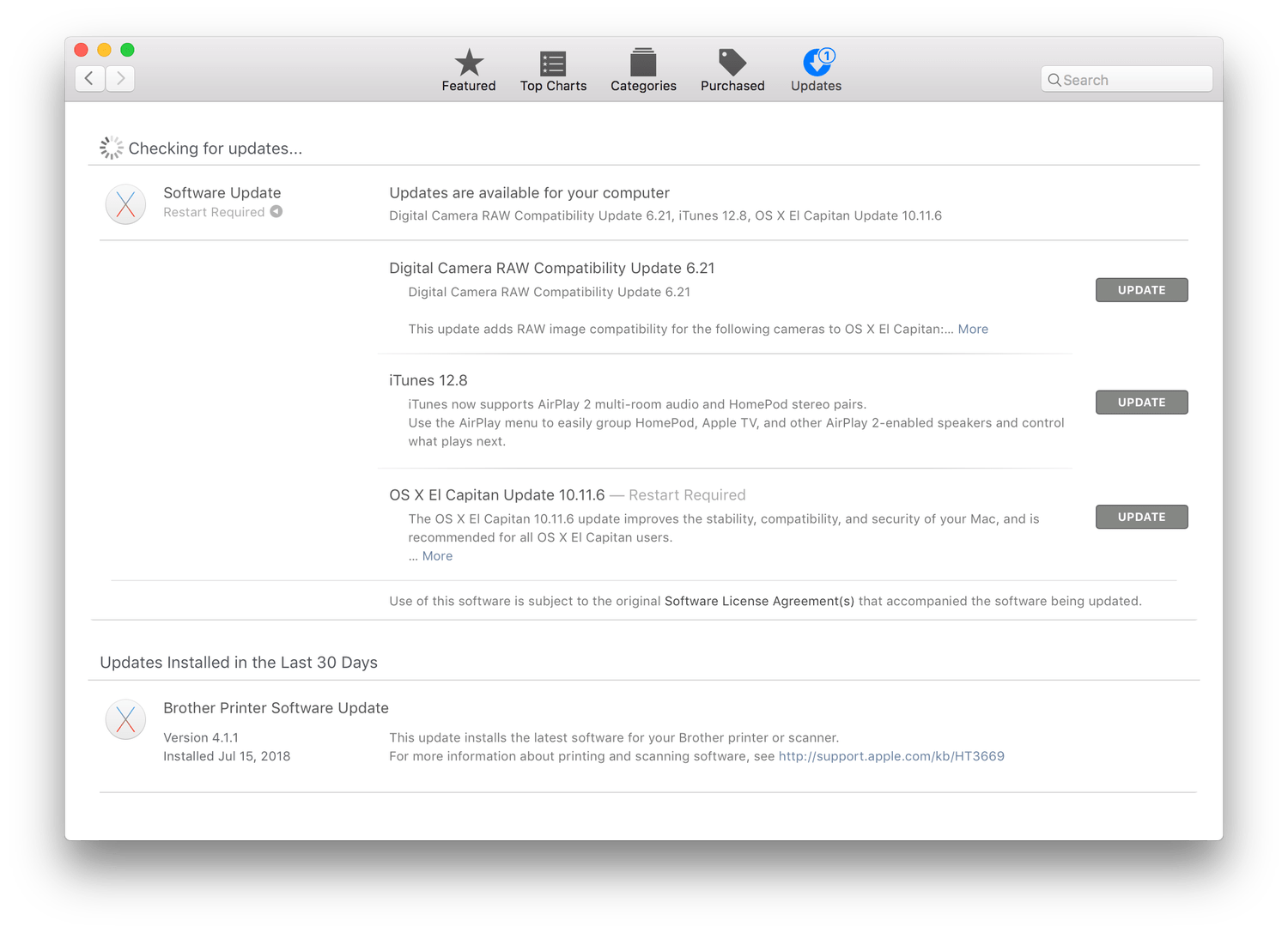
Task: Click the magnifying glass search icon
Action: [x=1054, y=80]
